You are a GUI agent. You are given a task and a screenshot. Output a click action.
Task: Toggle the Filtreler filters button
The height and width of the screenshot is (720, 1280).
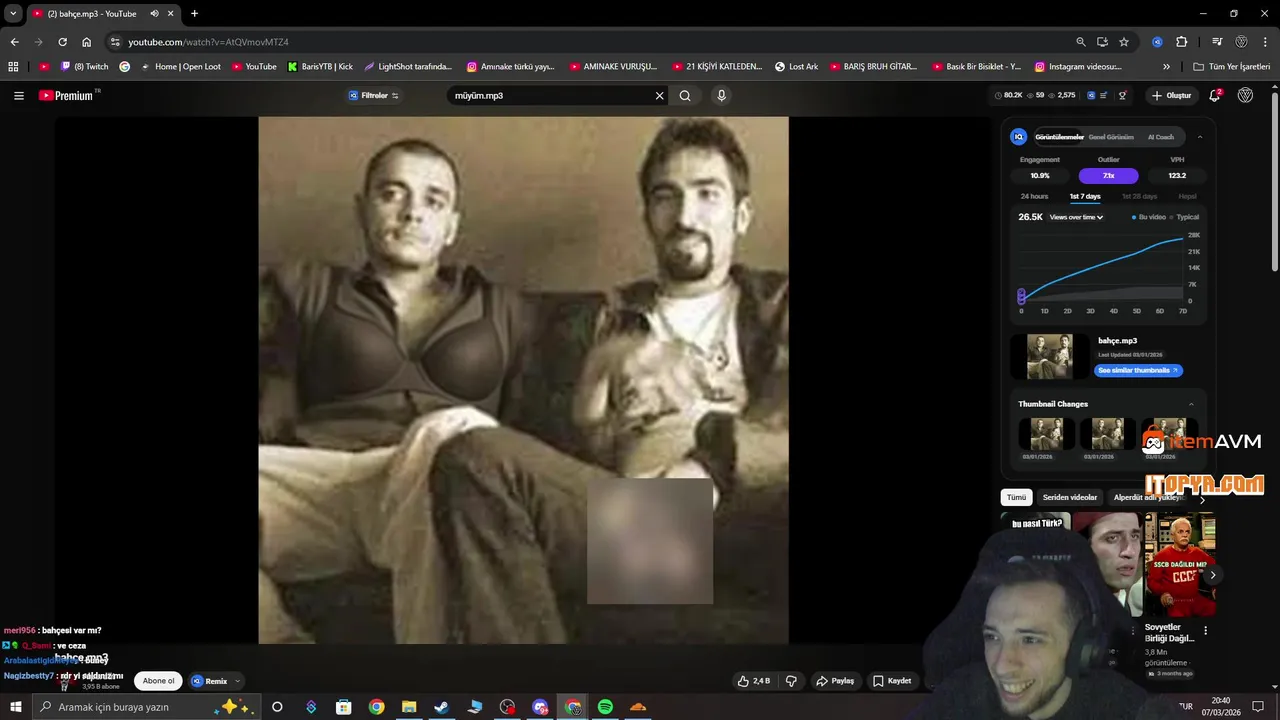click(x=374, y=96)
